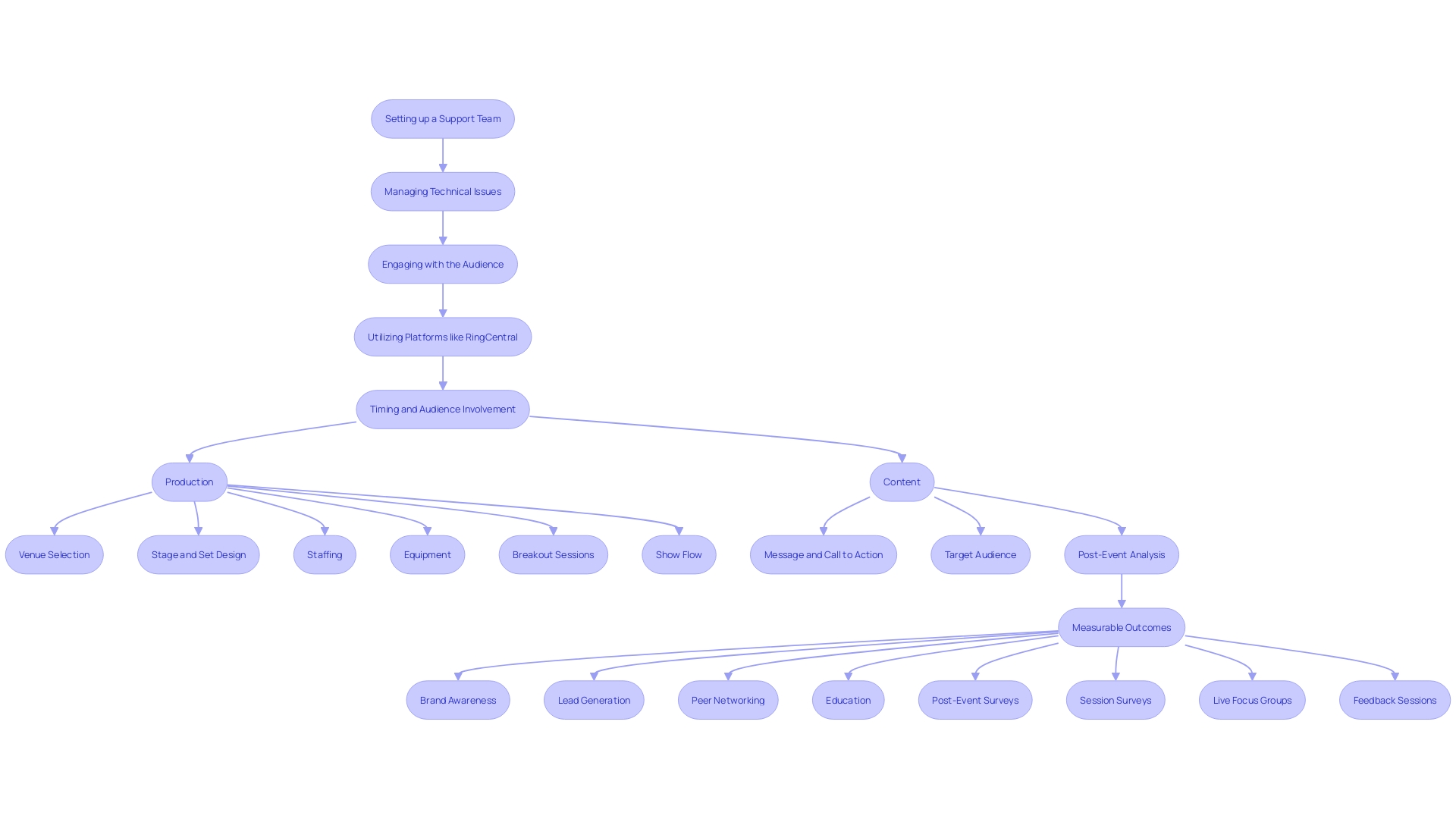Expand the Content branch
The width and height of the screenshot is (1456, 819).
point(901,481)
